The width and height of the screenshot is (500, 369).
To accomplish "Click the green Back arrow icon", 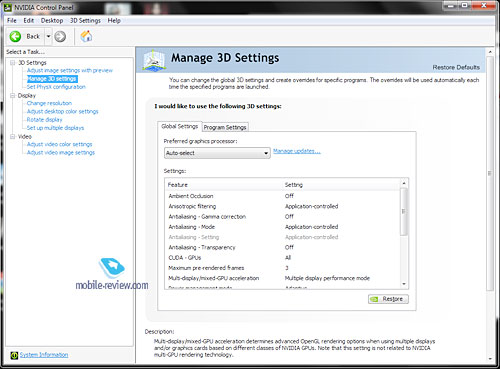I will point(15,36).
